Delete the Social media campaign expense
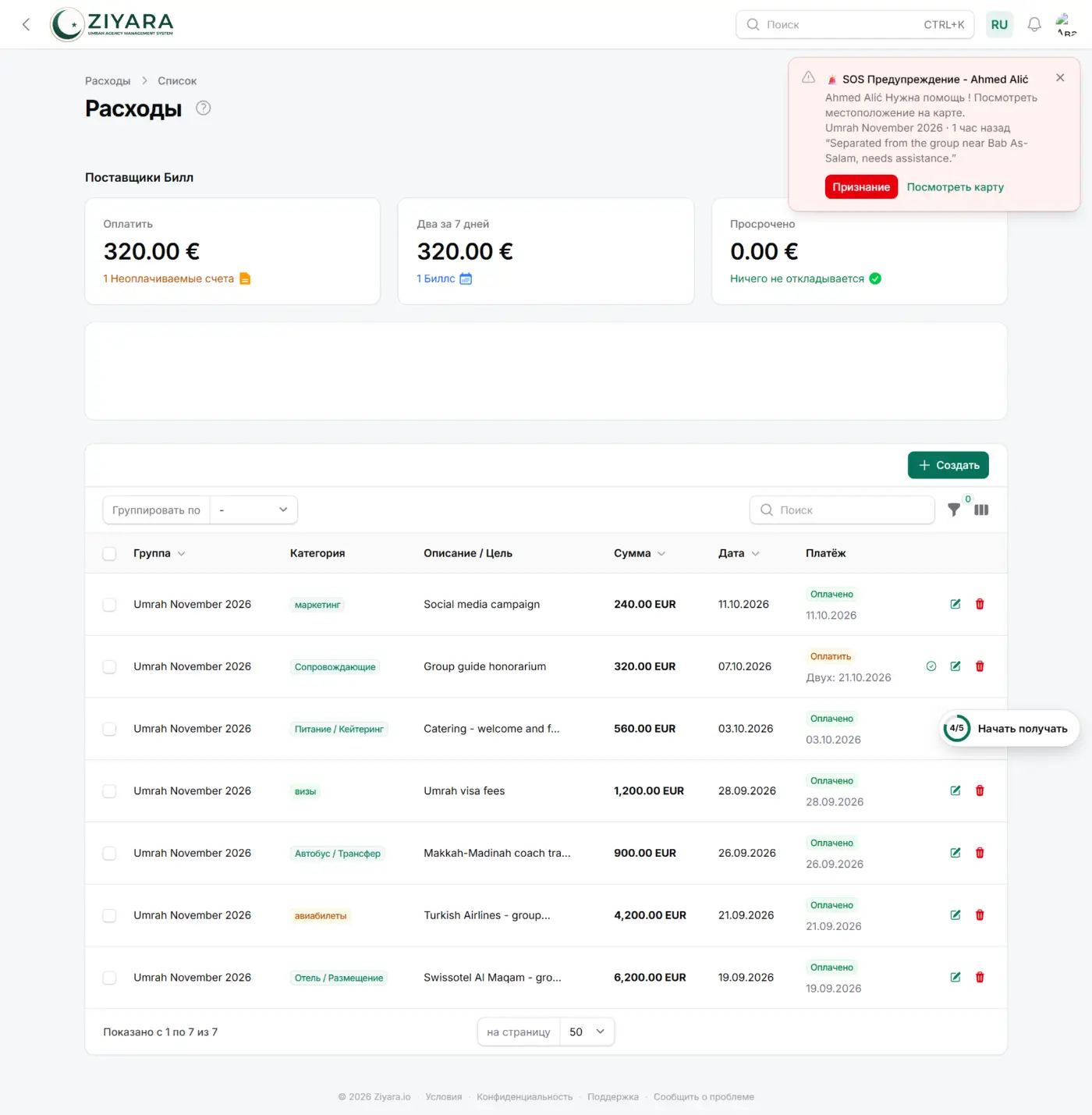The image size is (1092, 1115). click(x=980, y=604)
